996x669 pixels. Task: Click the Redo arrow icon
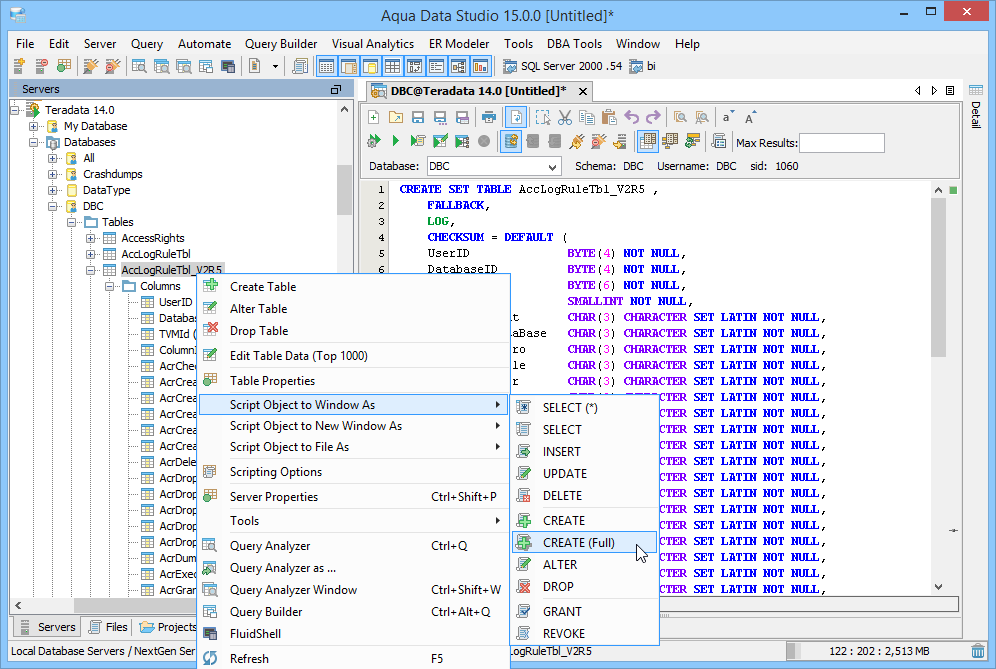coord(653,118)
